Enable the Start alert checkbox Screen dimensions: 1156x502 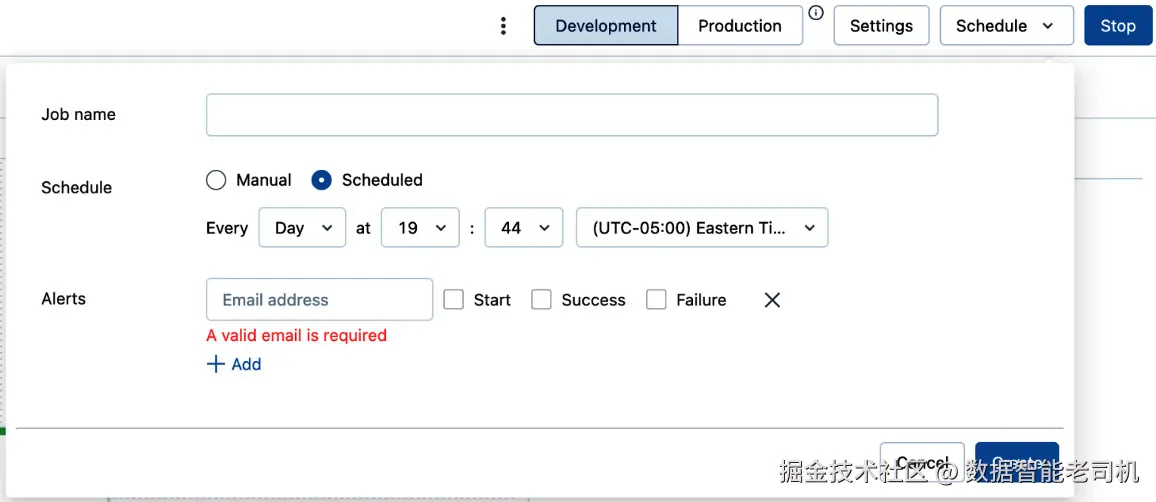[x=454, y=300]
